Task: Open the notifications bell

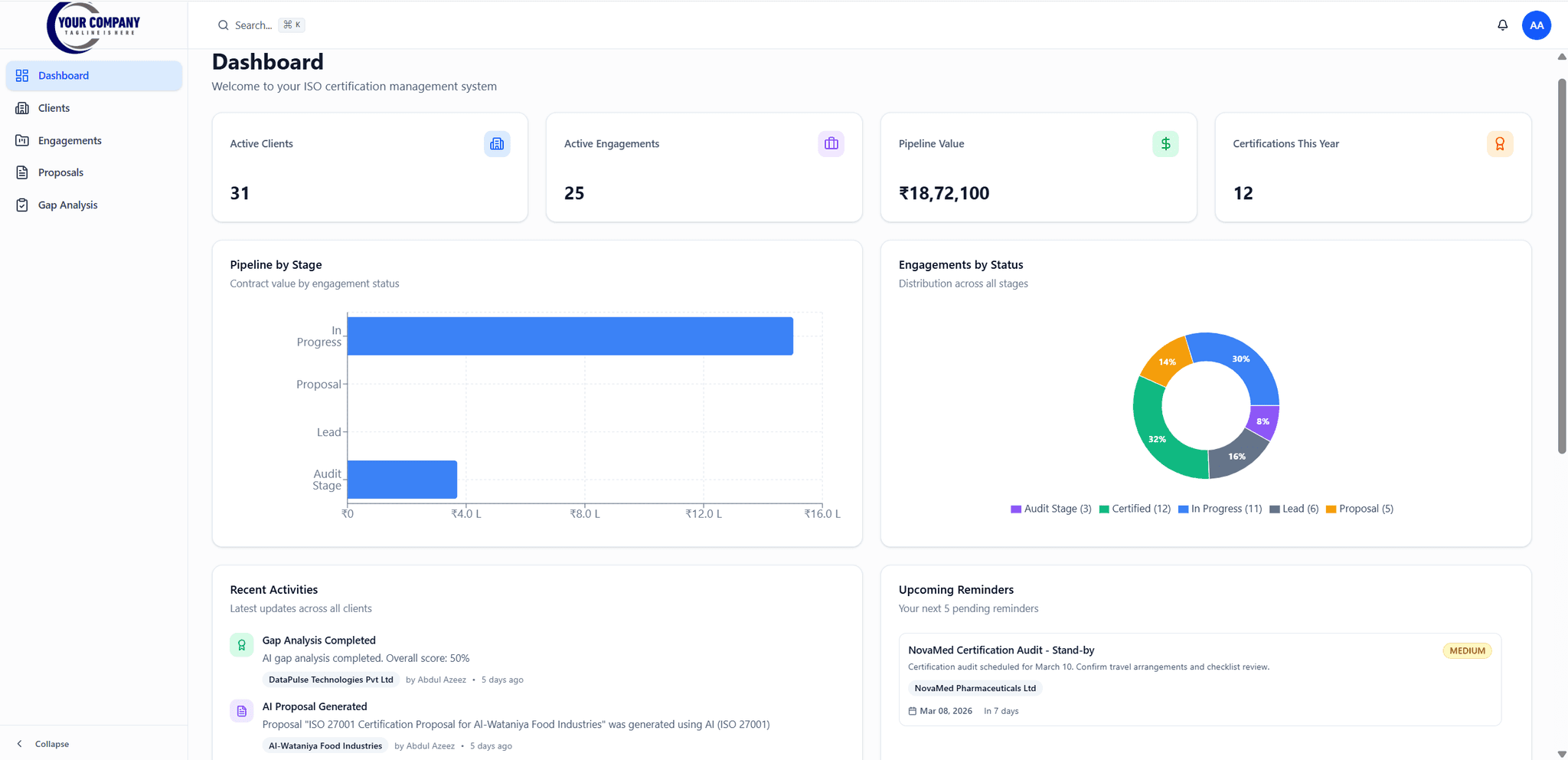Action: click(1502, 25)
